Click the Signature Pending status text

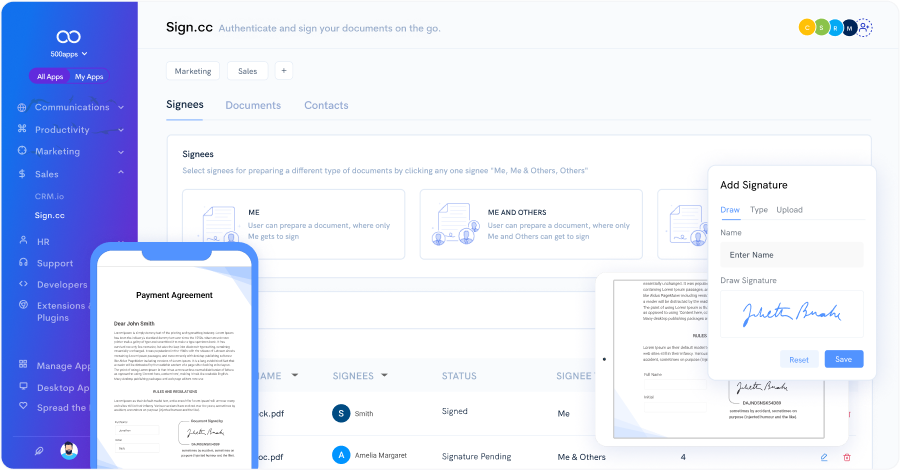[x=476, y=457]
